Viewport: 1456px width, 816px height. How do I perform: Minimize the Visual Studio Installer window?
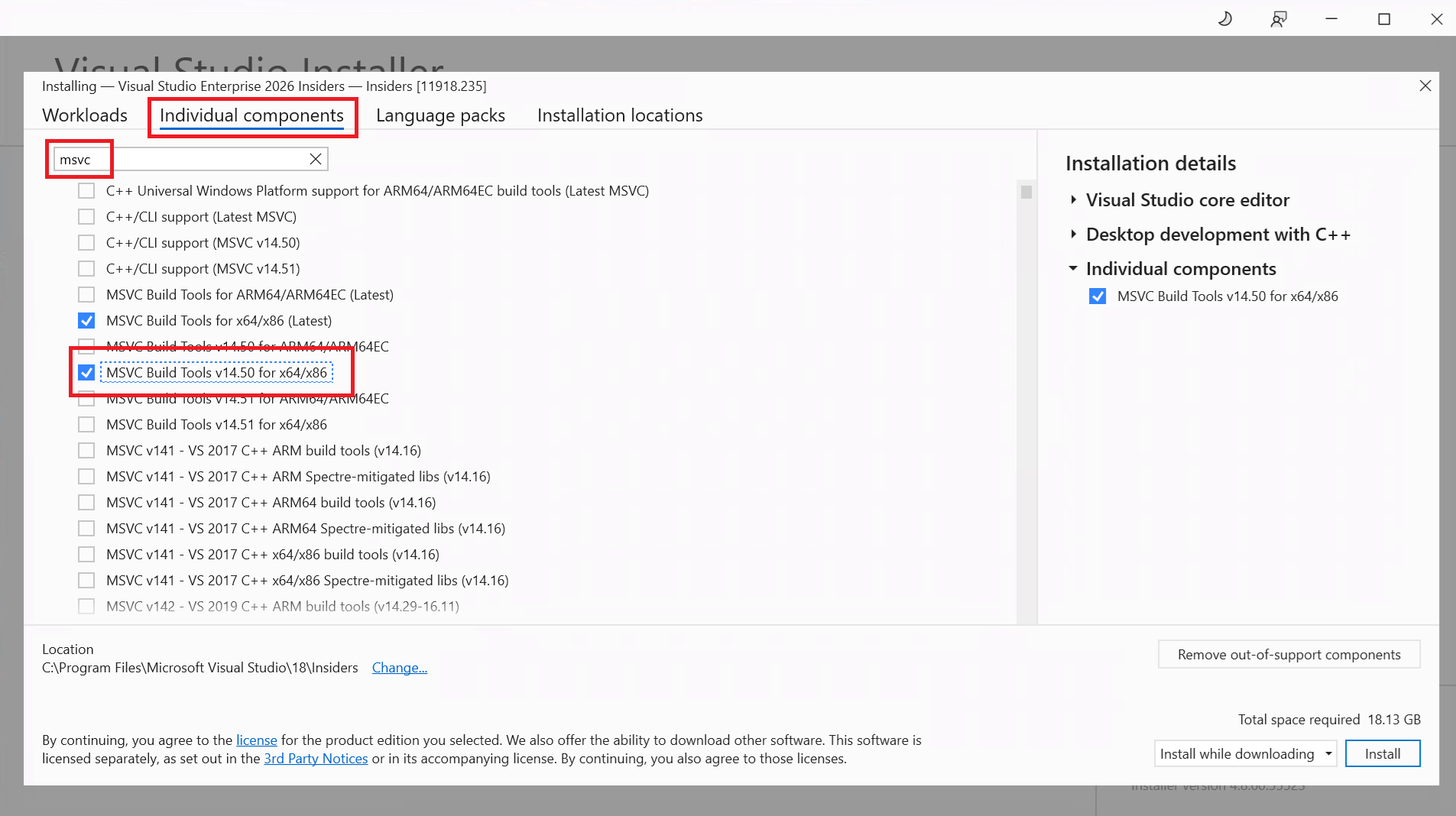tap(1331, 18)
